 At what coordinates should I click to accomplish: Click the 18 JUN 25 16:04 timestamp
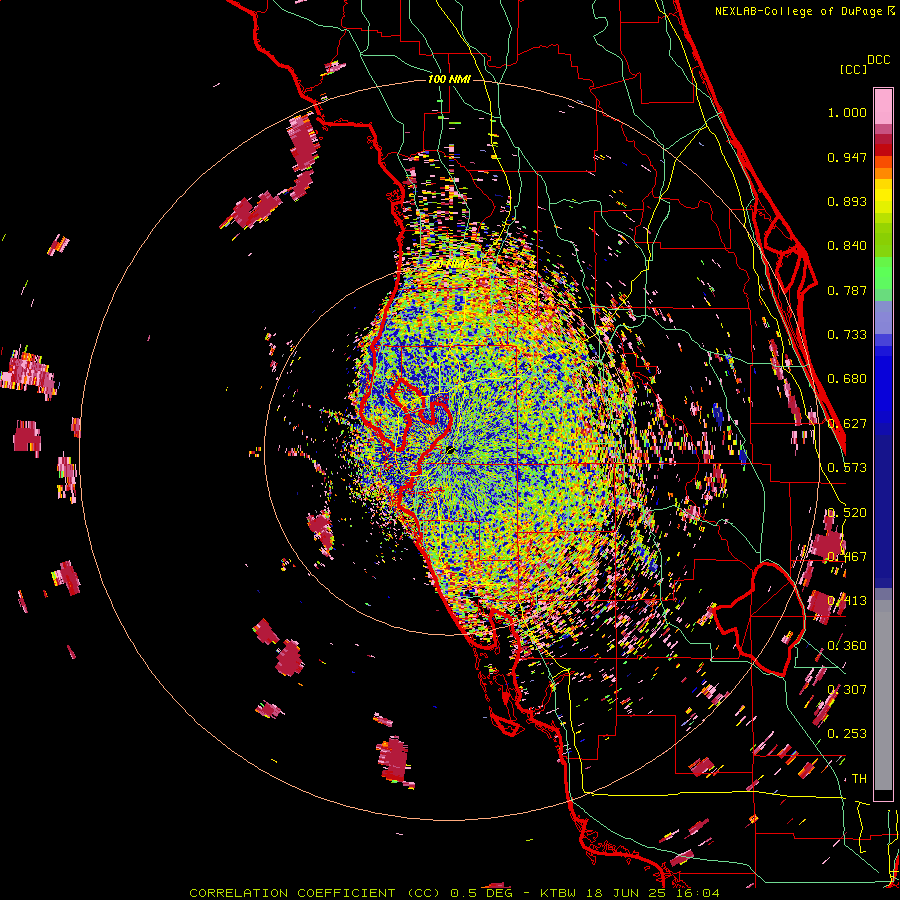(x=653, y=893)
